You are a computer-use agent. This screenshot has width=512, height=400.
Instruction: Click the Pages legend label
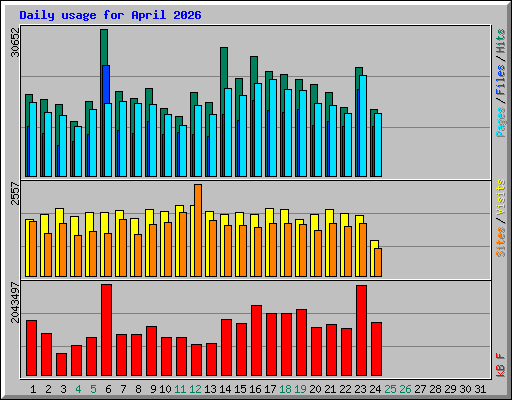(x=500, y=122)
